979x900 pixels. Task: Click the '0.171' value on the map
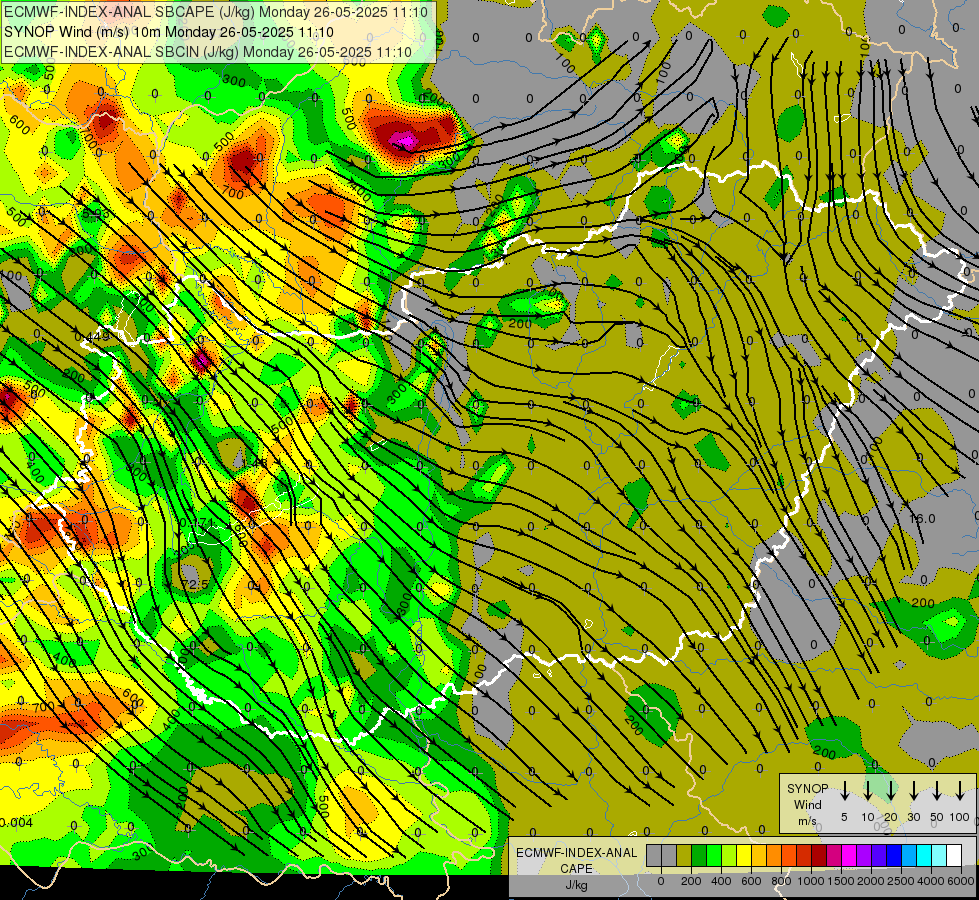[x=197, y=522]
